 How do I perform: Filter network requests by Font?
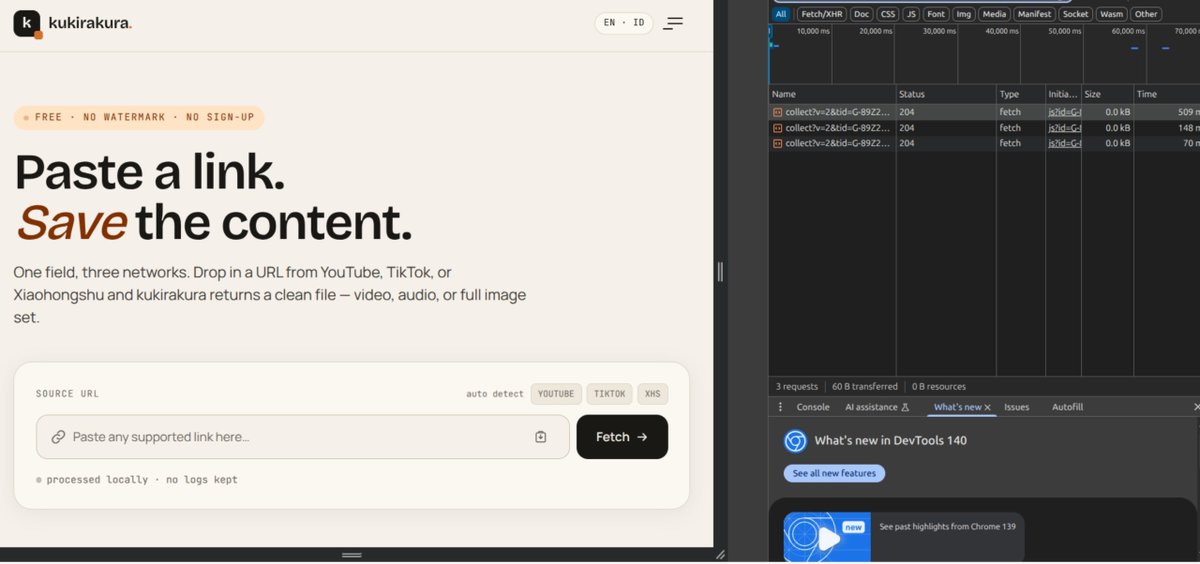[935, 14]
